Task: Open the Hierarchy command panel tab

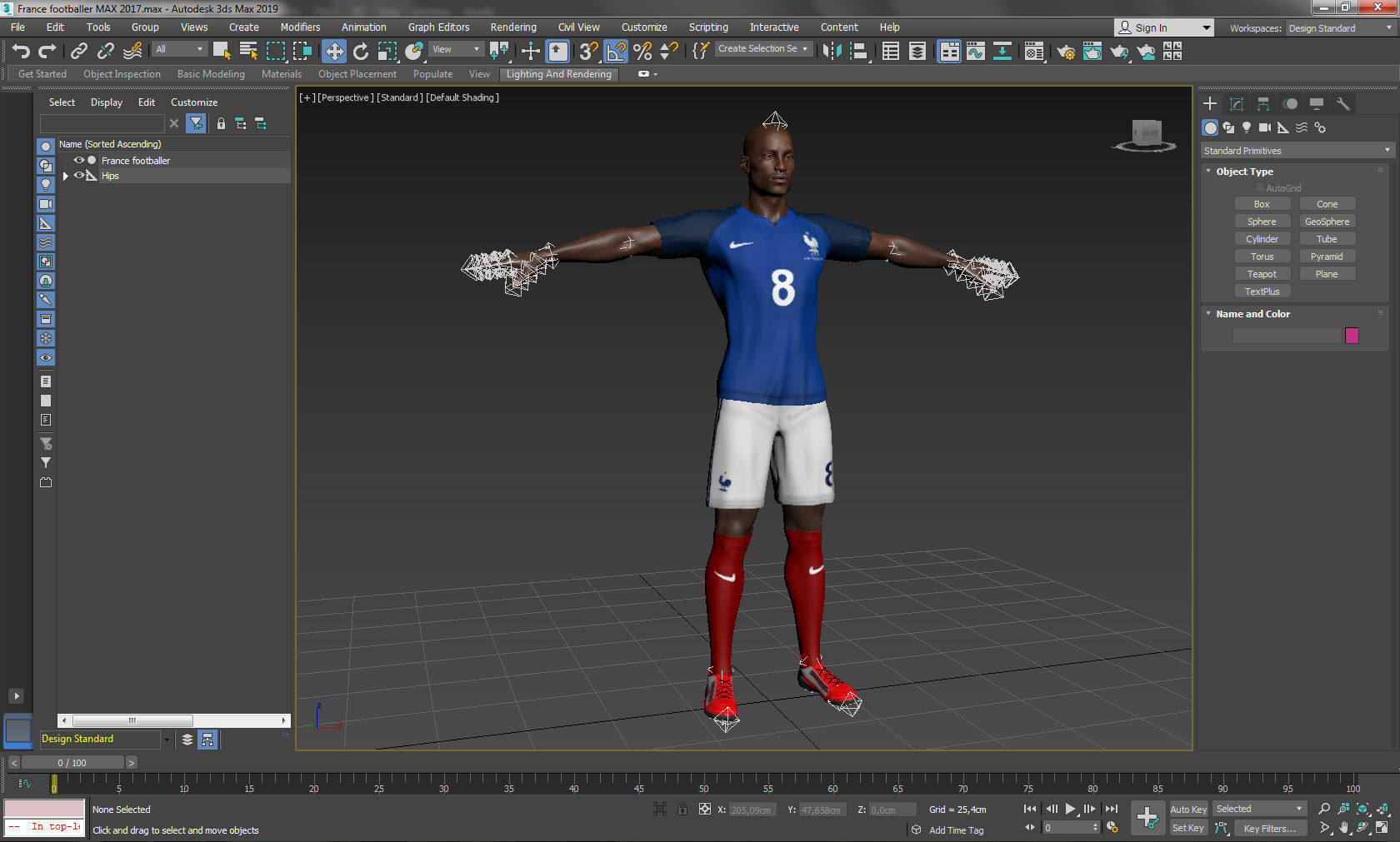Action: point(1263,104)
